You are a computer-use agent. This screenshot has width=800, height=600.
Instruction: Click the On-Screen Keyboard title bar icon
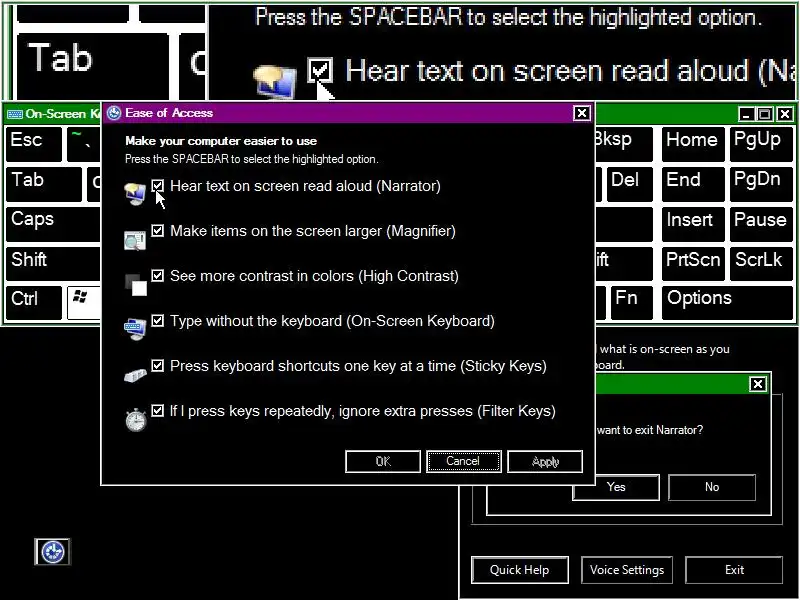15,114
